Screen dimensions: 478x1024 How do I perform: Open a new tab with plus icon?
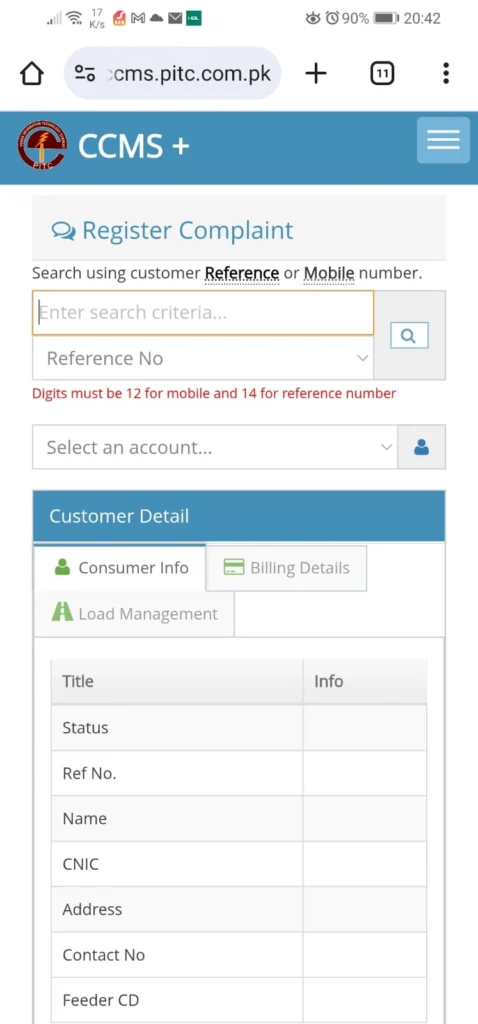(315, 73)
